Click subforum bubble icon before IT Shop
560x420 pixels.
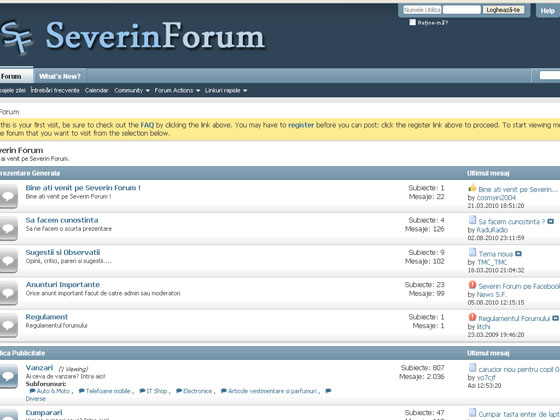[x=142, y=391]
